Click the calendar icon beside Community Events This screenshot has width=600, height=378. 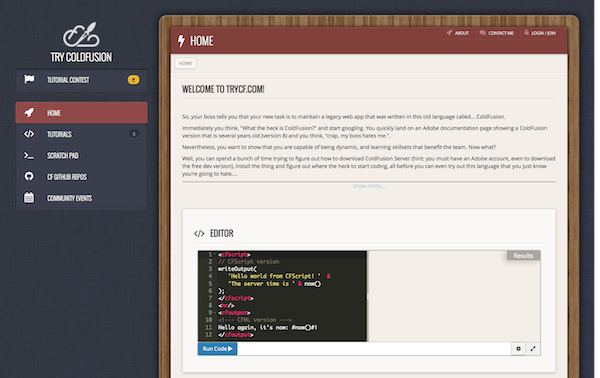(x=29, y=198)
